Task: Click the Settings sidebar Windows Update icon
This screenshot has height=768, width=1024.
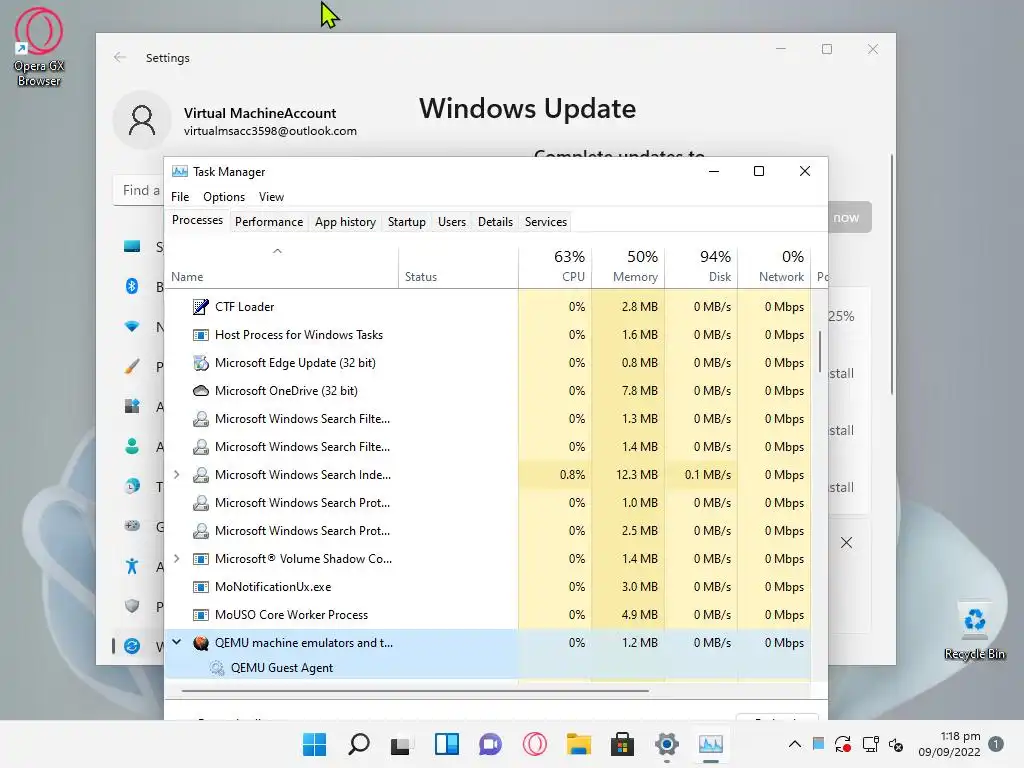Action: click(x=132, y=646)
